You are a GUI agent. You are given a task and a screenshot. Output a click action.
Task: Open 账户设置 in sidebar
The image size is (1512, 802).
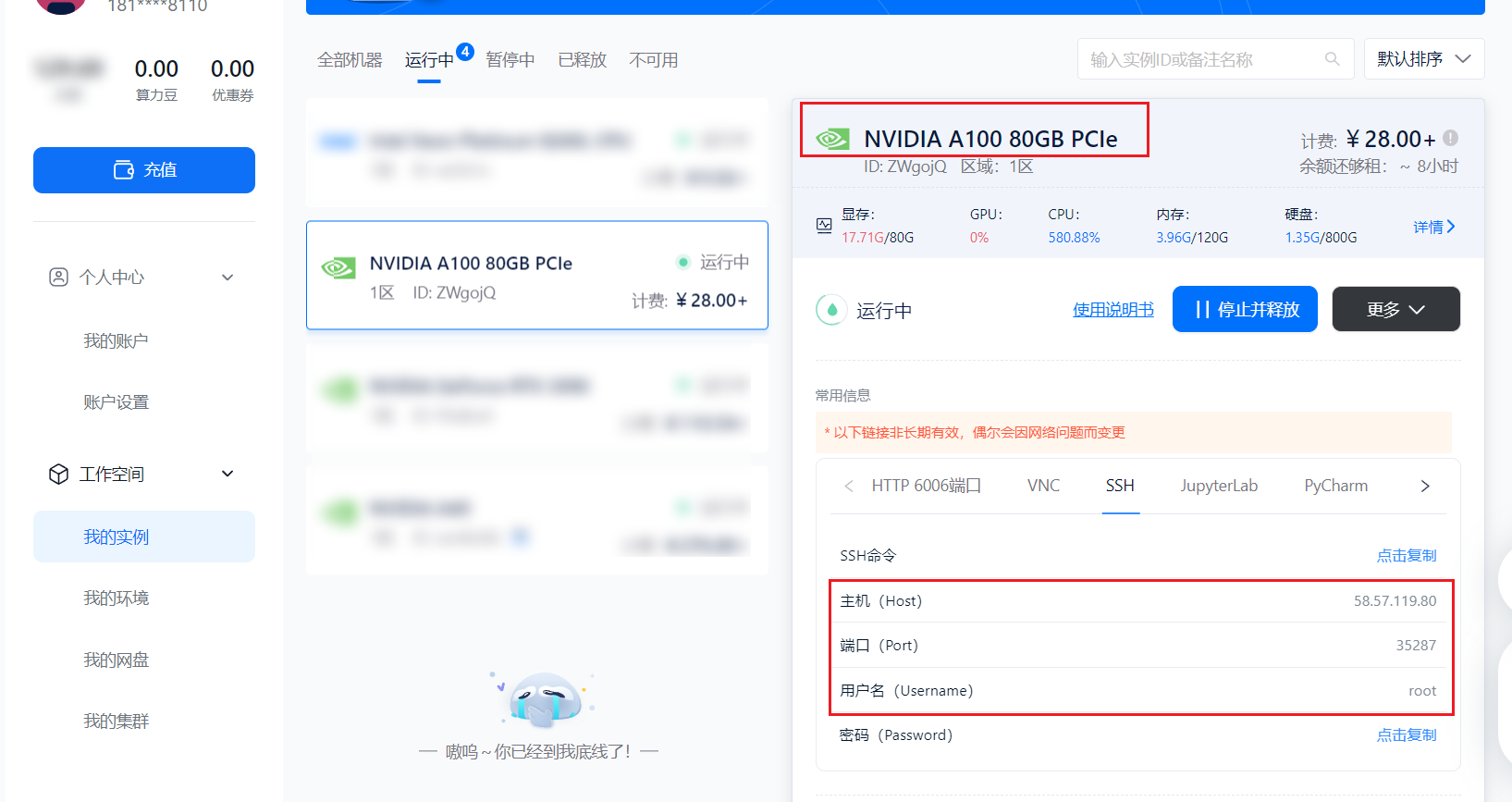116,402
